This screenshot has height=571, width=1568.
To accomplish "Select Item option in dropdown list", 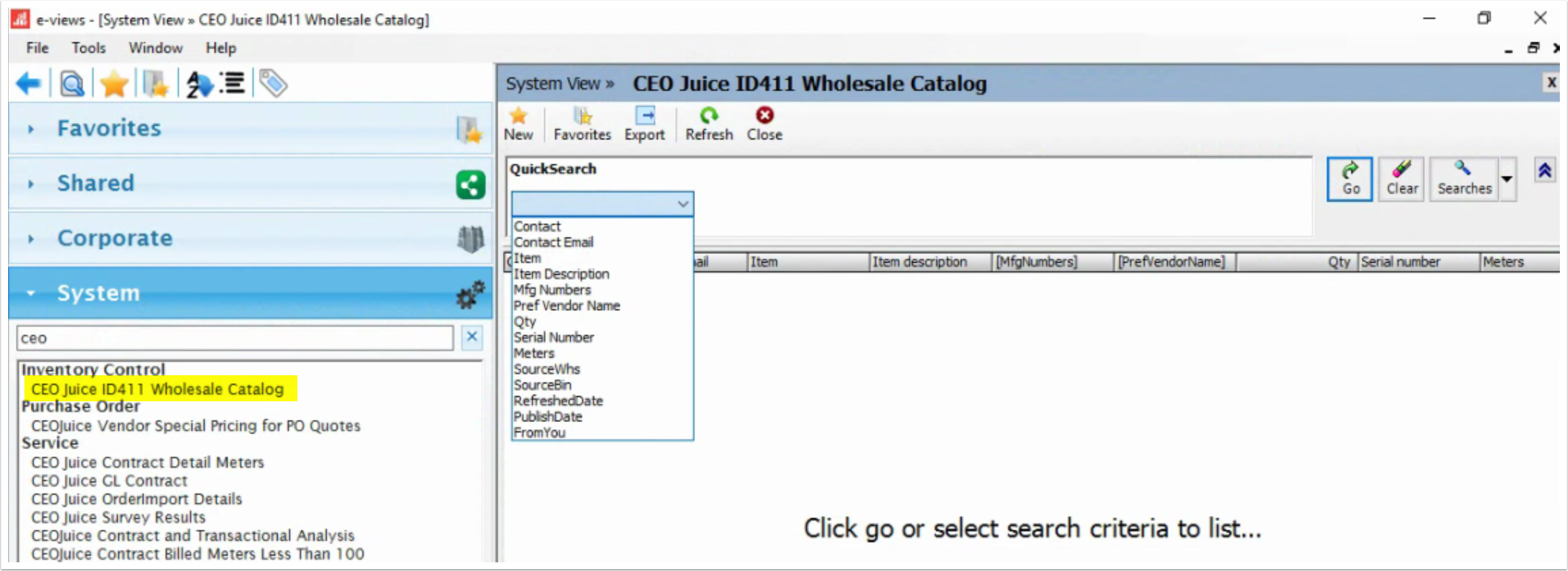I will [603, 258].
